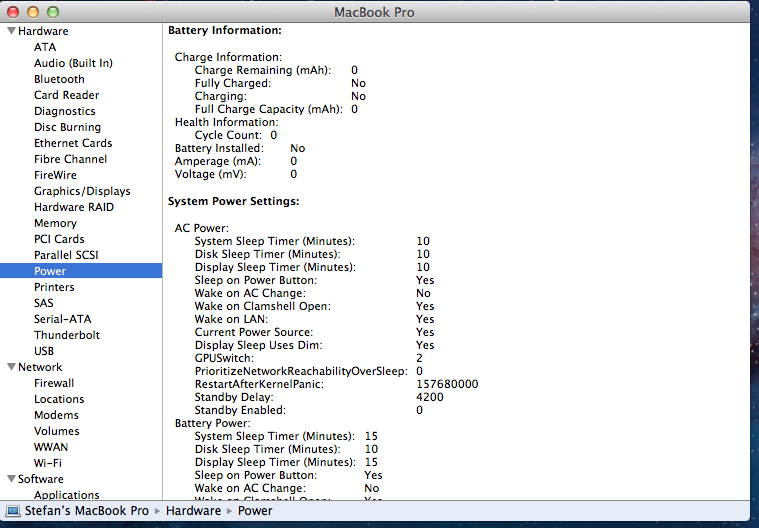Click the MacBook Pro window title

pyautogui.click(x=374, y=12)
